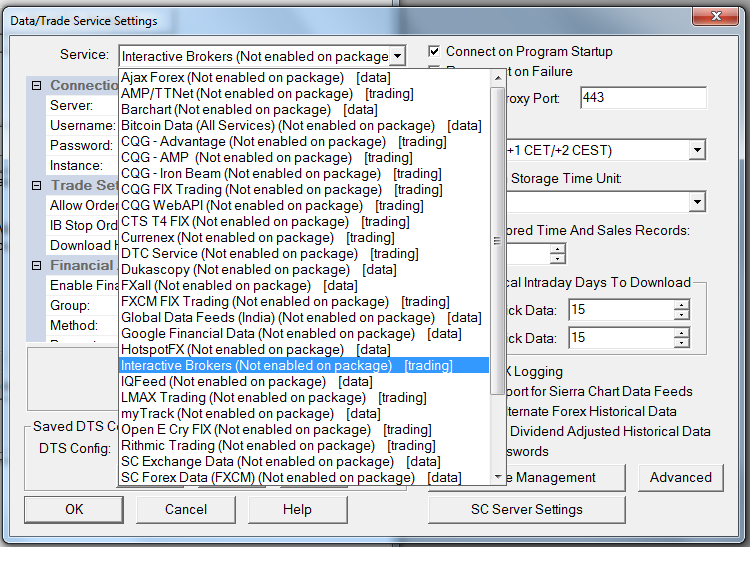Open Storage Time Unit dropdown arrow
750x577 pixels.
[697, 202]
